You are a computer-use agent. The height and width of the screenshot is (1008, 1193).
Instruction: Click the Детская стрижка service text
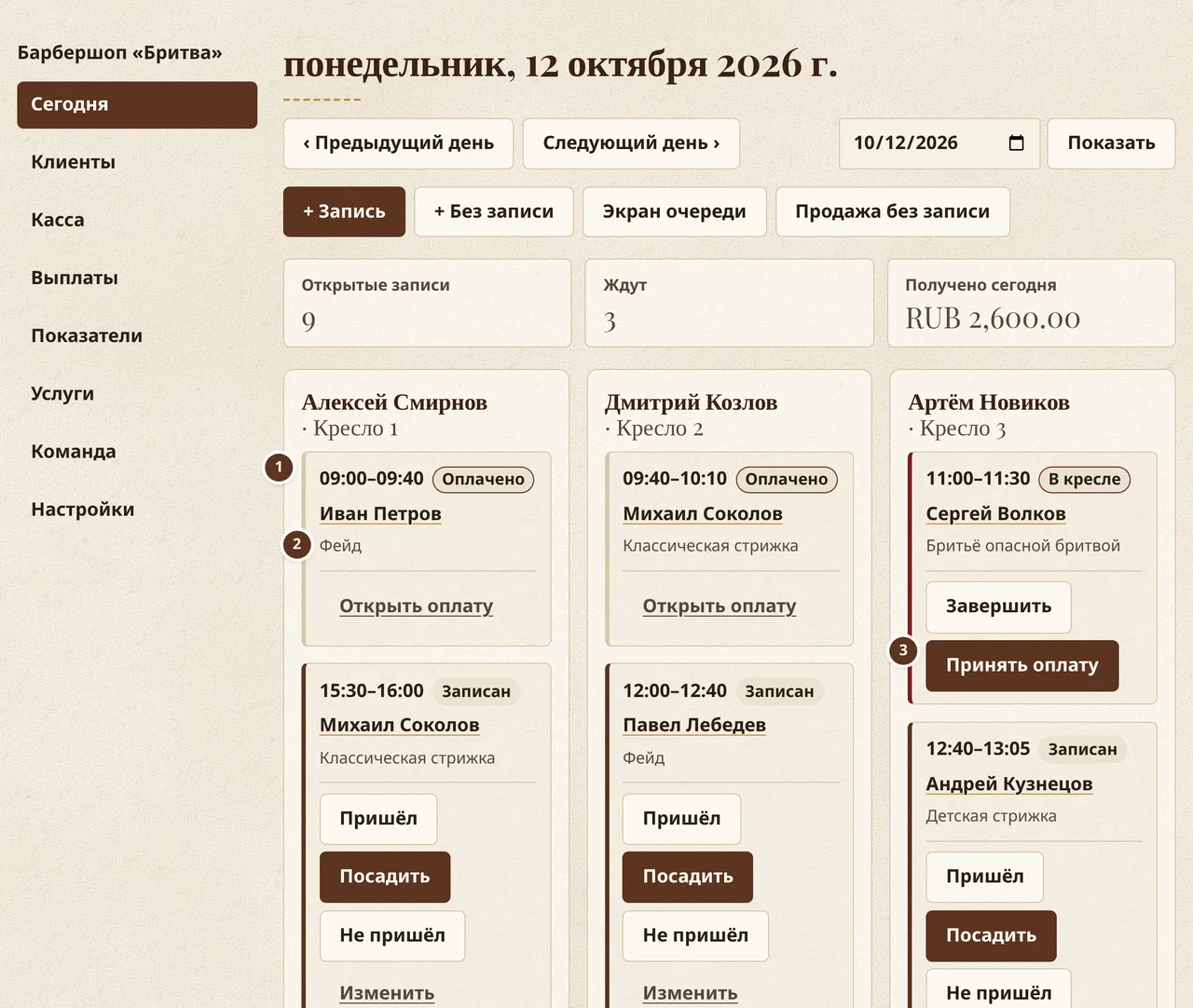(x=991, y=816)
